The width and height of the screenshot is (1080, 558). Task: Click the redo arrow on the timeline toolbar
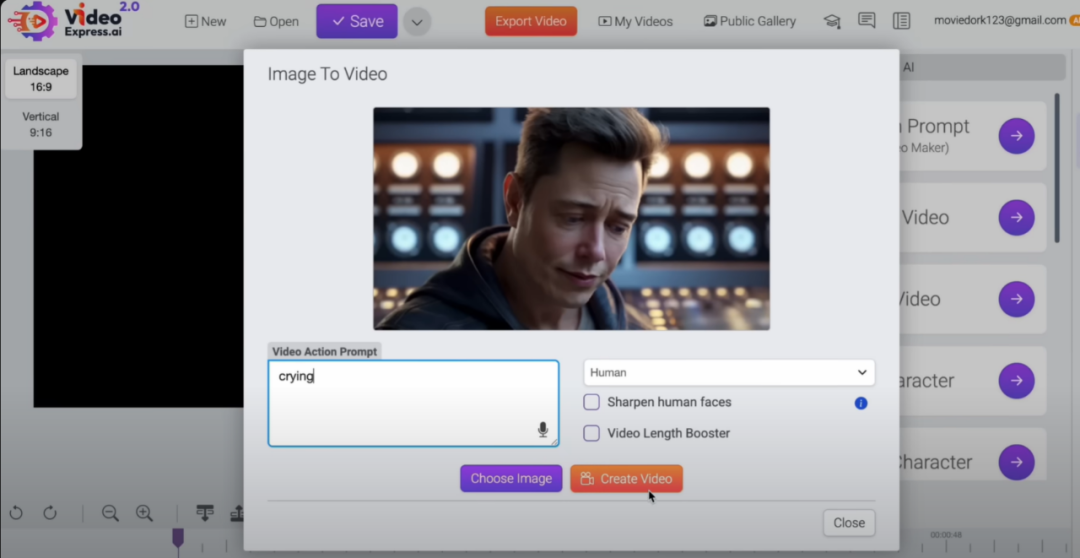(50, 513)
